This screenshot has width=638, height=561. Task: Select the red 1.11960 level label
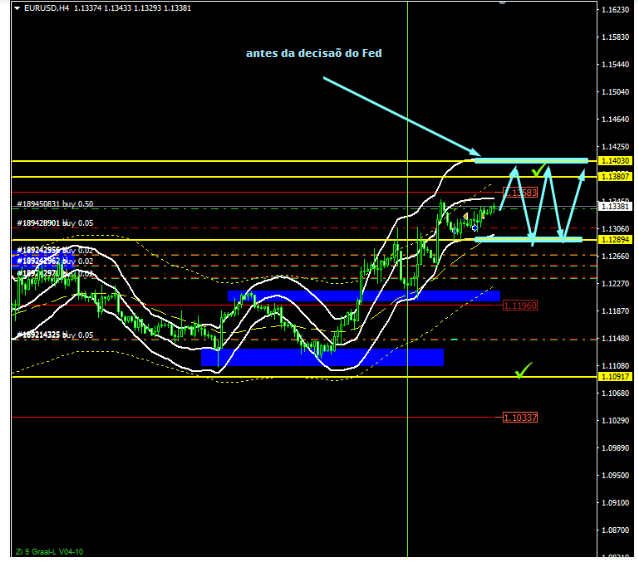520,305
